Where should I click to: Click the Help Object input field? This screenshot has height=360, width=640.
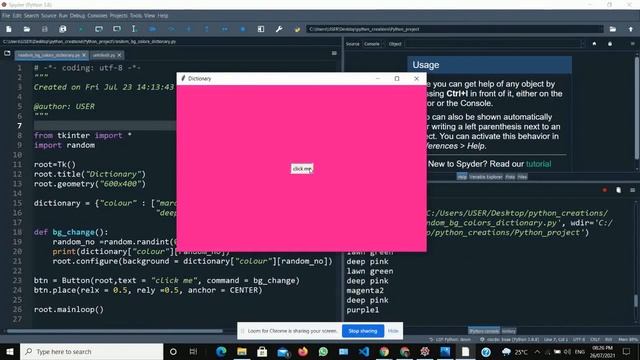[x=494, y=44]
